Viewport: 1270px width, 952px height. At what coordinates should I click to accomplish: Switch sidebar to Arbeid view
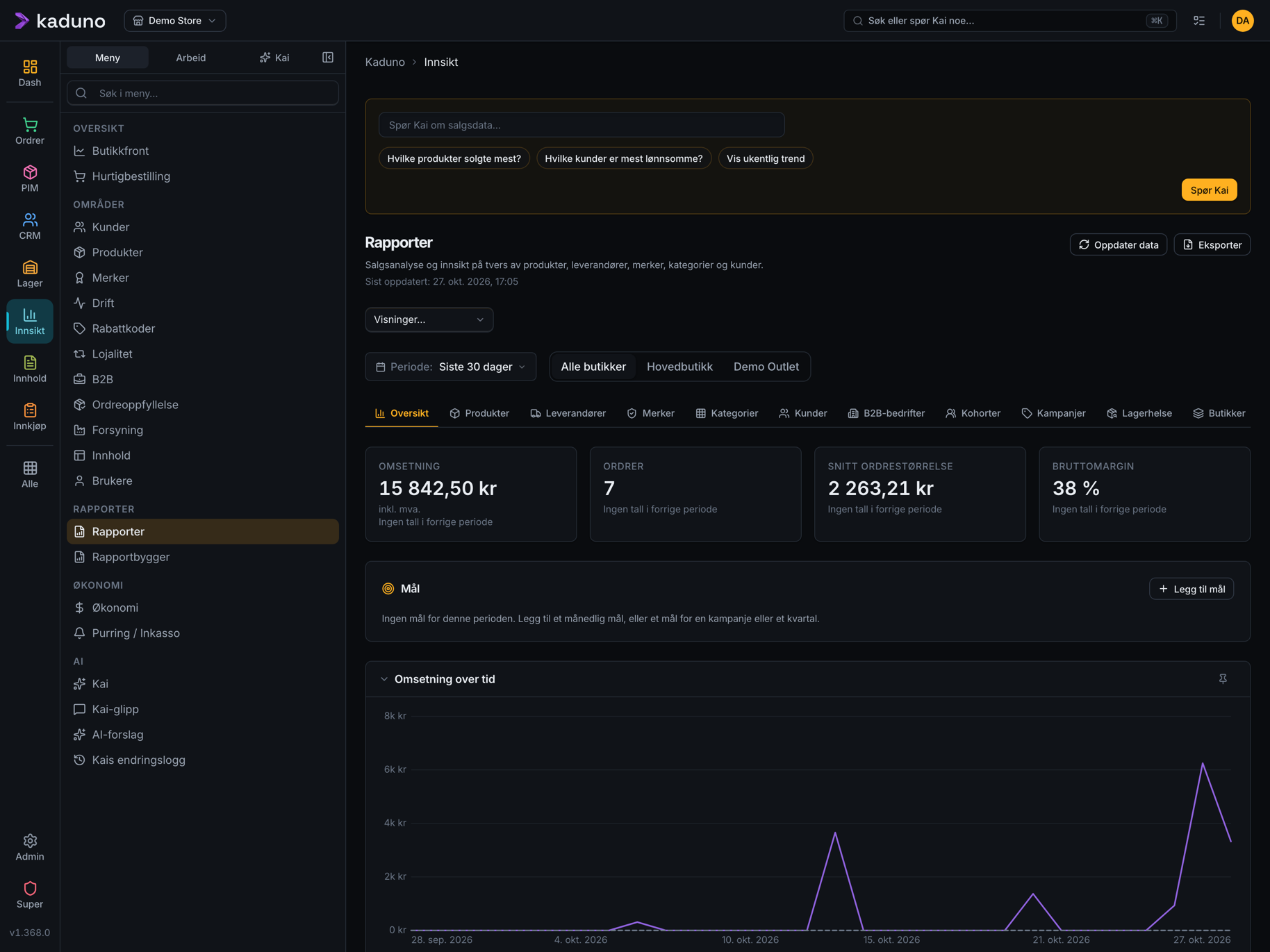(x=190, y=58)
